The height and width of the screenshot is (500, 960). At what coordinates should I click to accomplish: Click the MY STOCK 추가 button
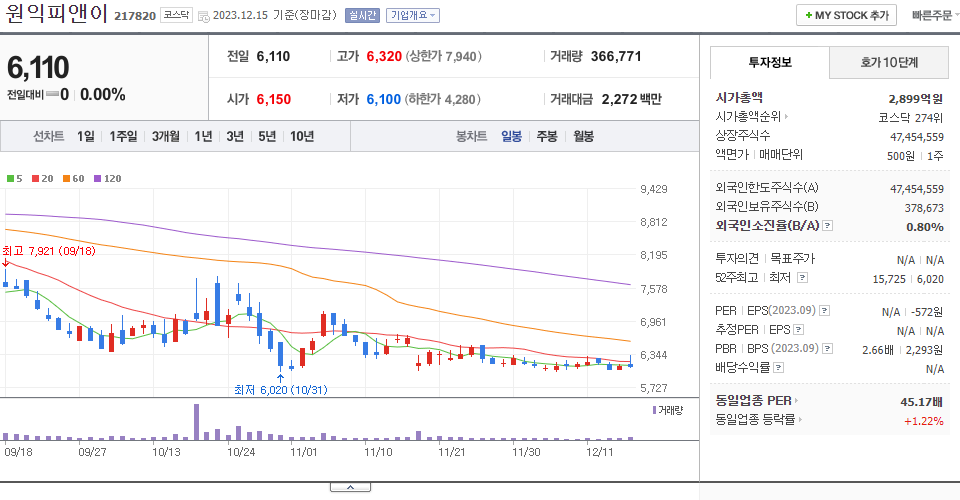pos(846,15)
